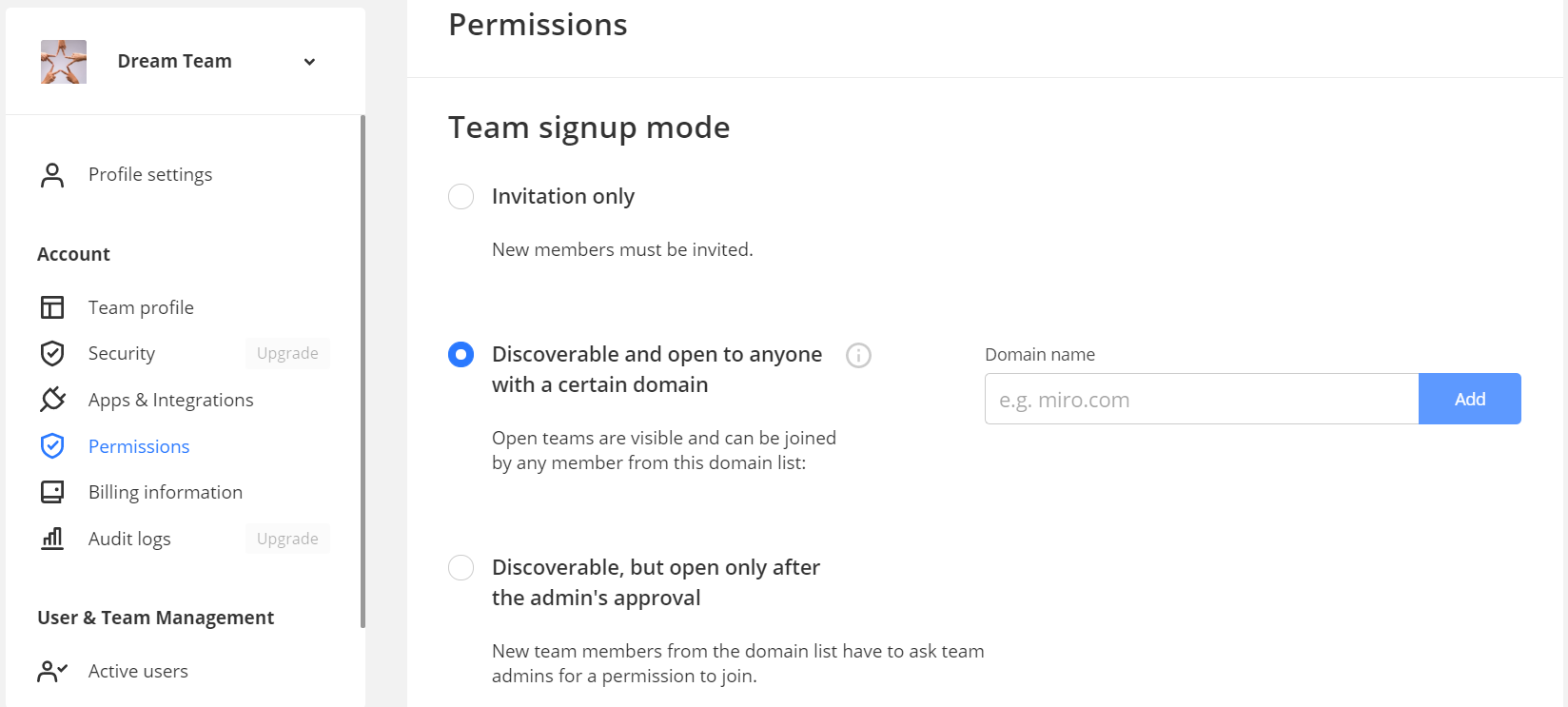Open the Billing information menu item
This screenshot has width=1568, height=707.
click(x=166, y=492)
